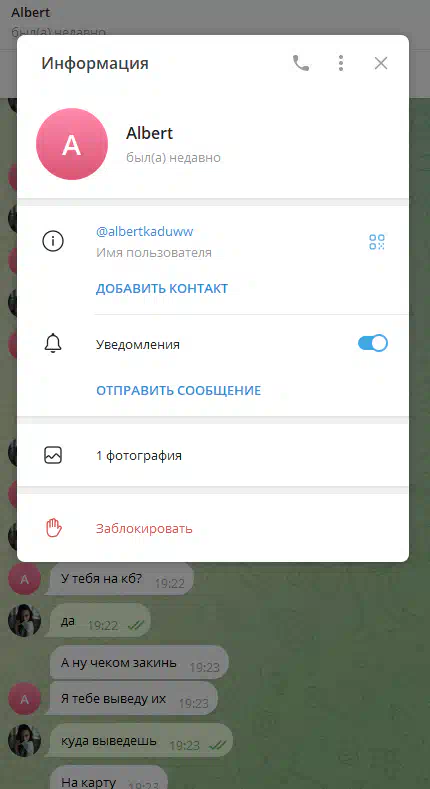The height and width of the screenshot is (789, 430).
Task: Open the photo icon next to 1 фотография
Action: [53, 455]
